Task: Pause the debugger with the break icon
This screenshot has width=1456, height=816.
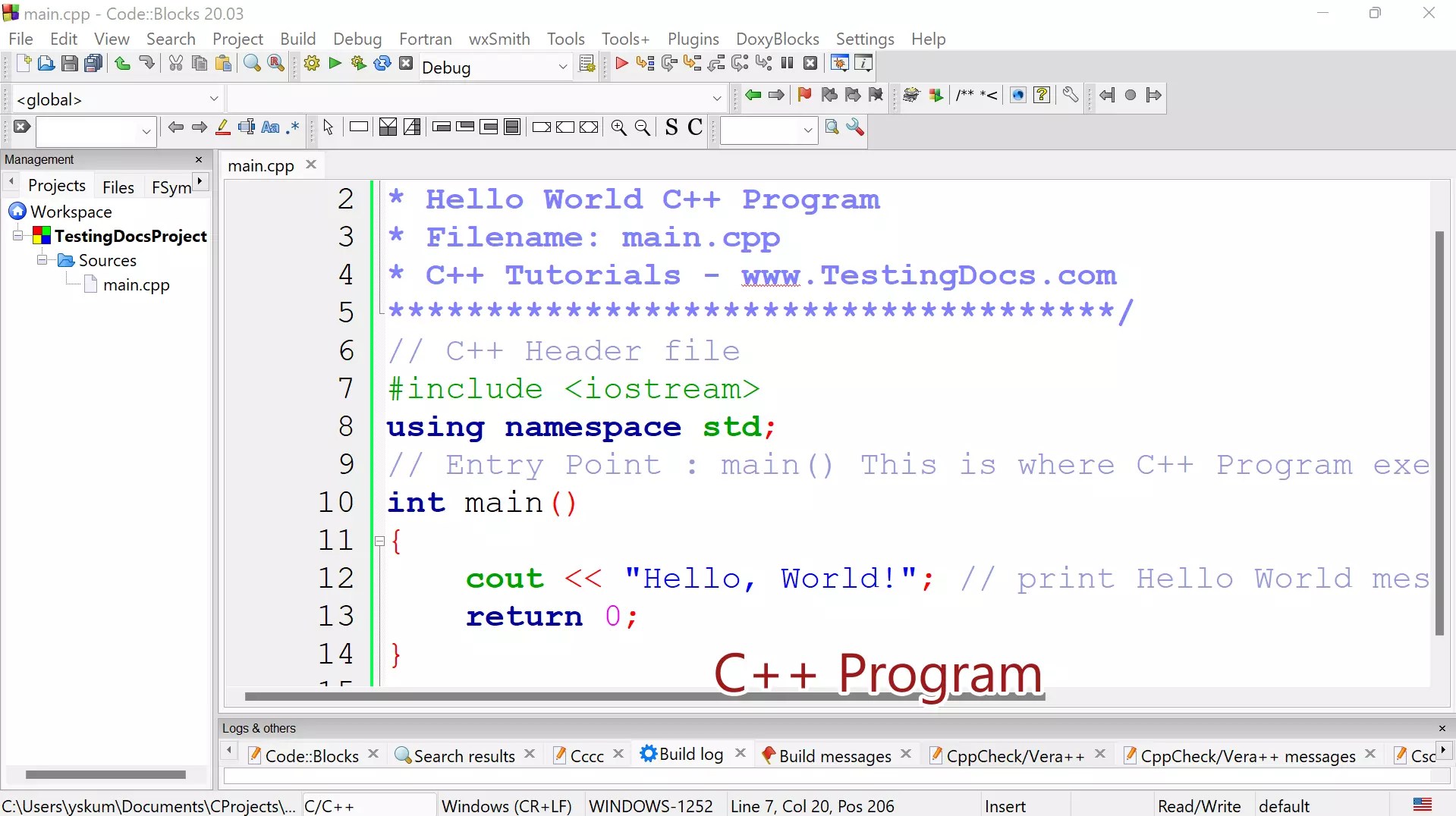Action: tap(787, 64)
